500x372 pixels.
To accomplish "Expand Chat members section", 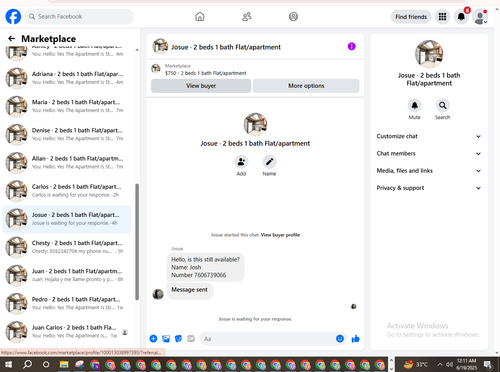I will pyautogui.click(x=429, y=153).
